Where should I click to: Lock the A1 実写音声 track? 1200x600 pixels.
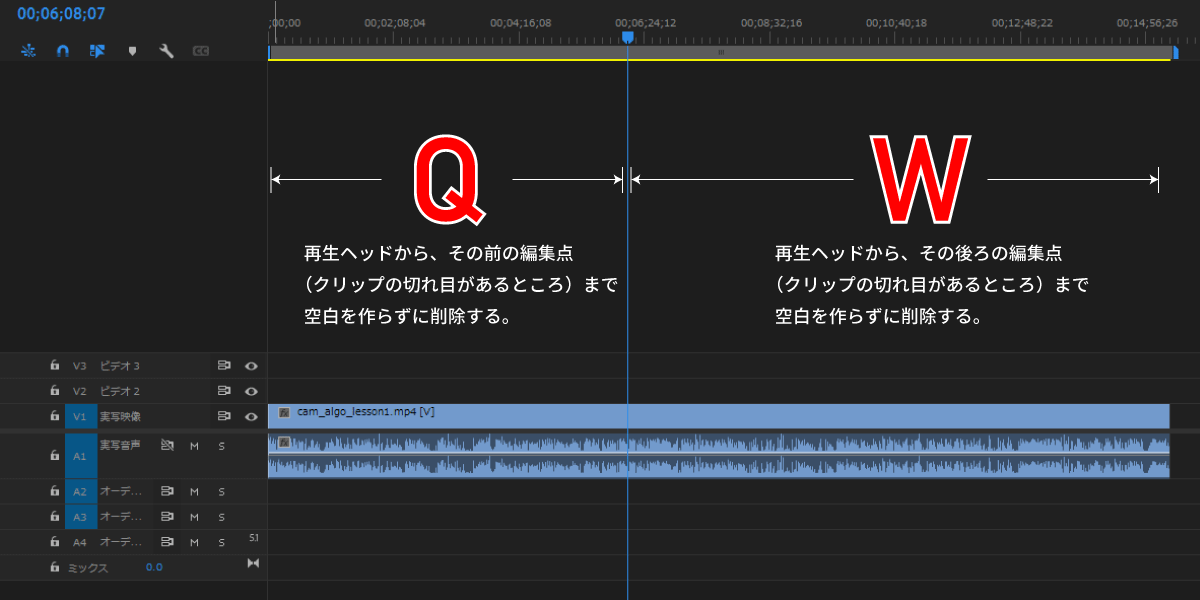pos(55,455)
